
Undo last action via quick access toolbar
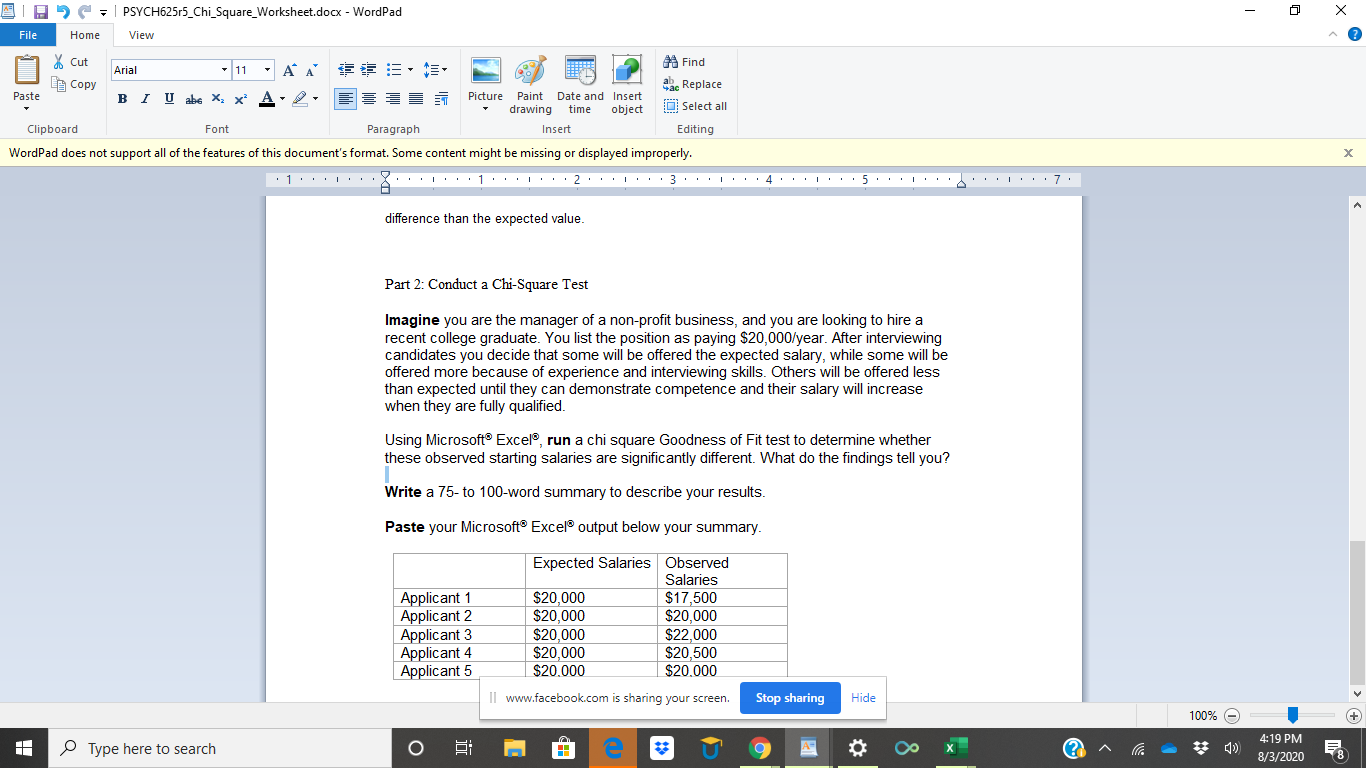(x=63, y=11)
